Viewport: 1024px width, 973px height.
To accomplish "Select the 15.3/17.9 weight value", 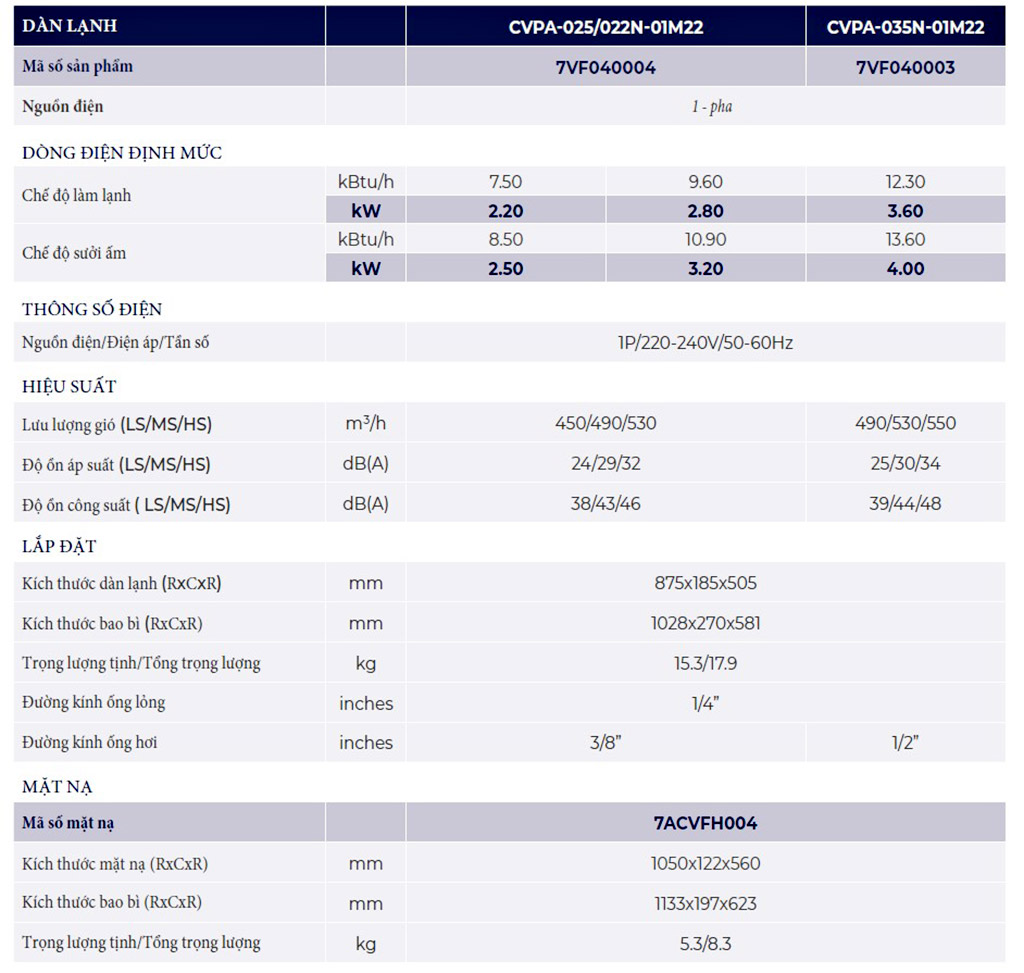I will 705,663.
